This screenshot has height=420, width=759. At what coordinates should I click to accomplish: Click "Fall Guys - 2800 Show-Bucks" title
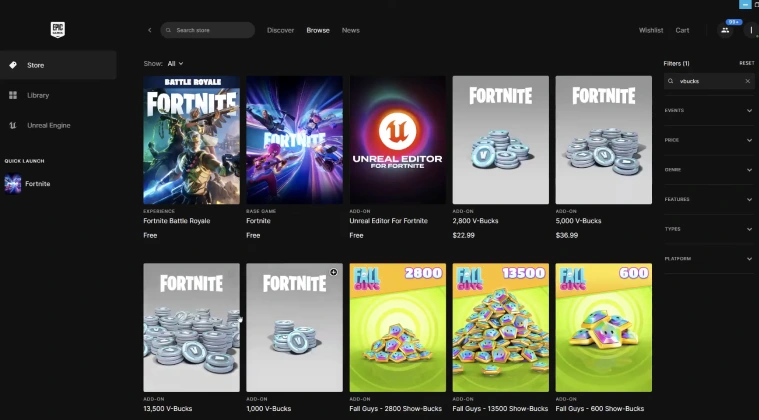[395, 408]
